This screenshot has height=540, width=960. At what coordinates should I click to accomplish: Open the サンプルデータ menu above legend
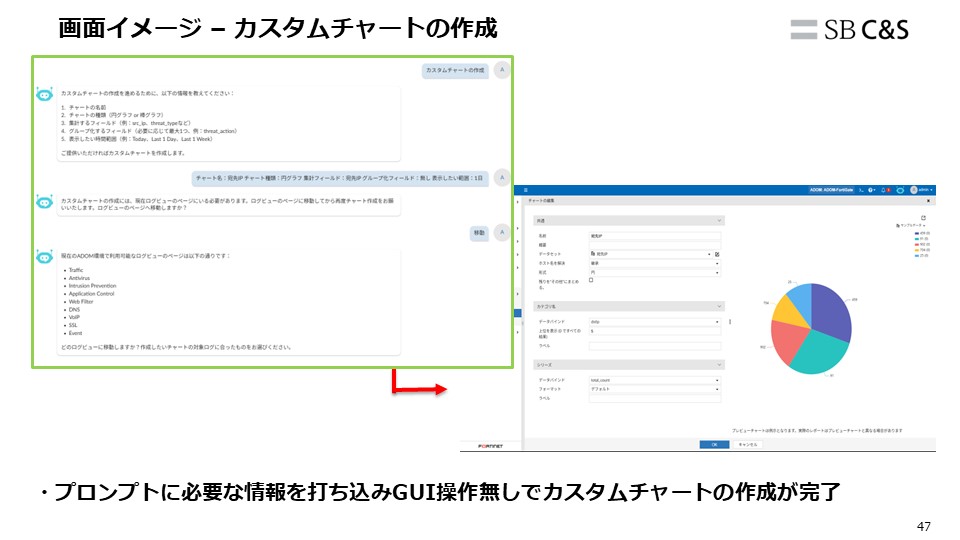912,226
